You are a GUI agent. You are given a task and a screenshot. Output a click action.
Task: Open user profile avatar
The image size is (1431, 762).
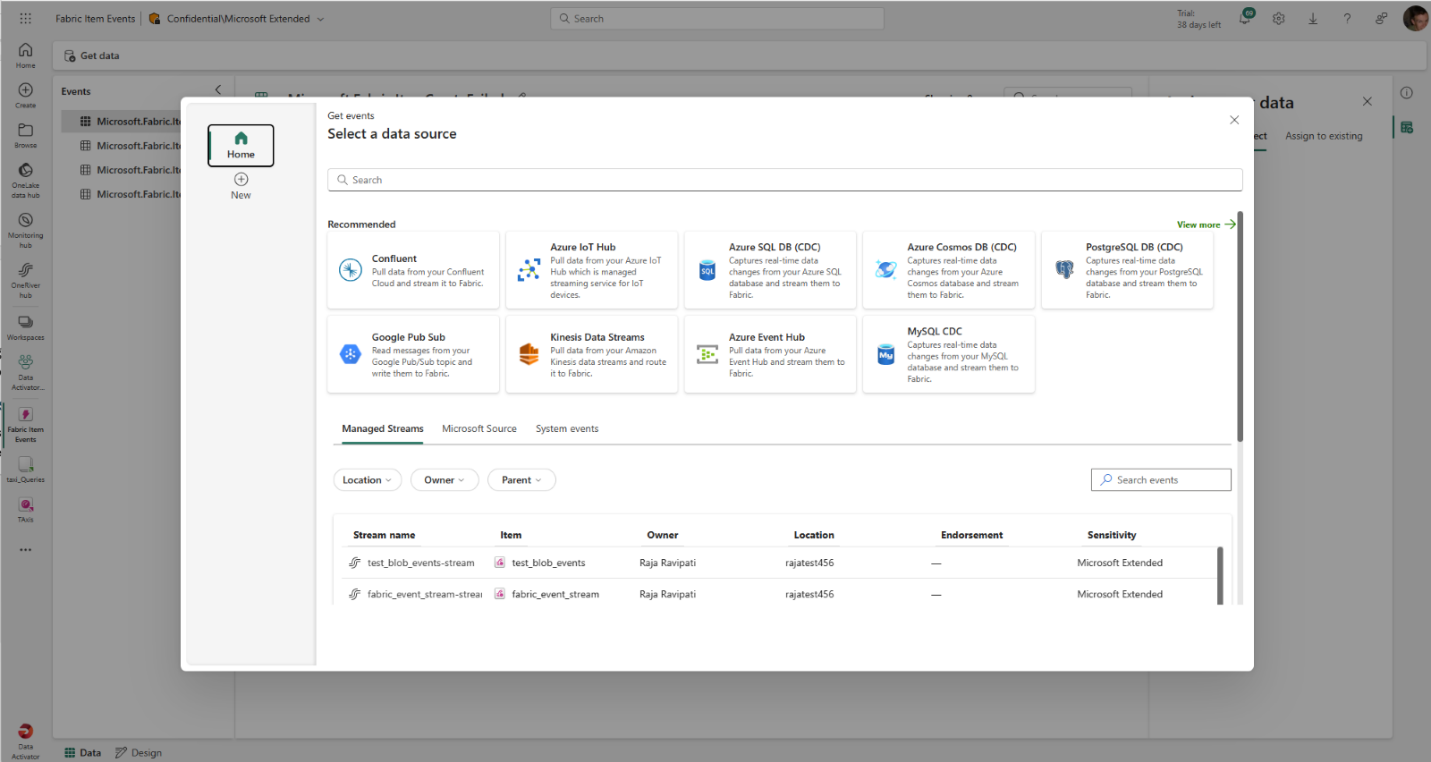click(1415, 18)
